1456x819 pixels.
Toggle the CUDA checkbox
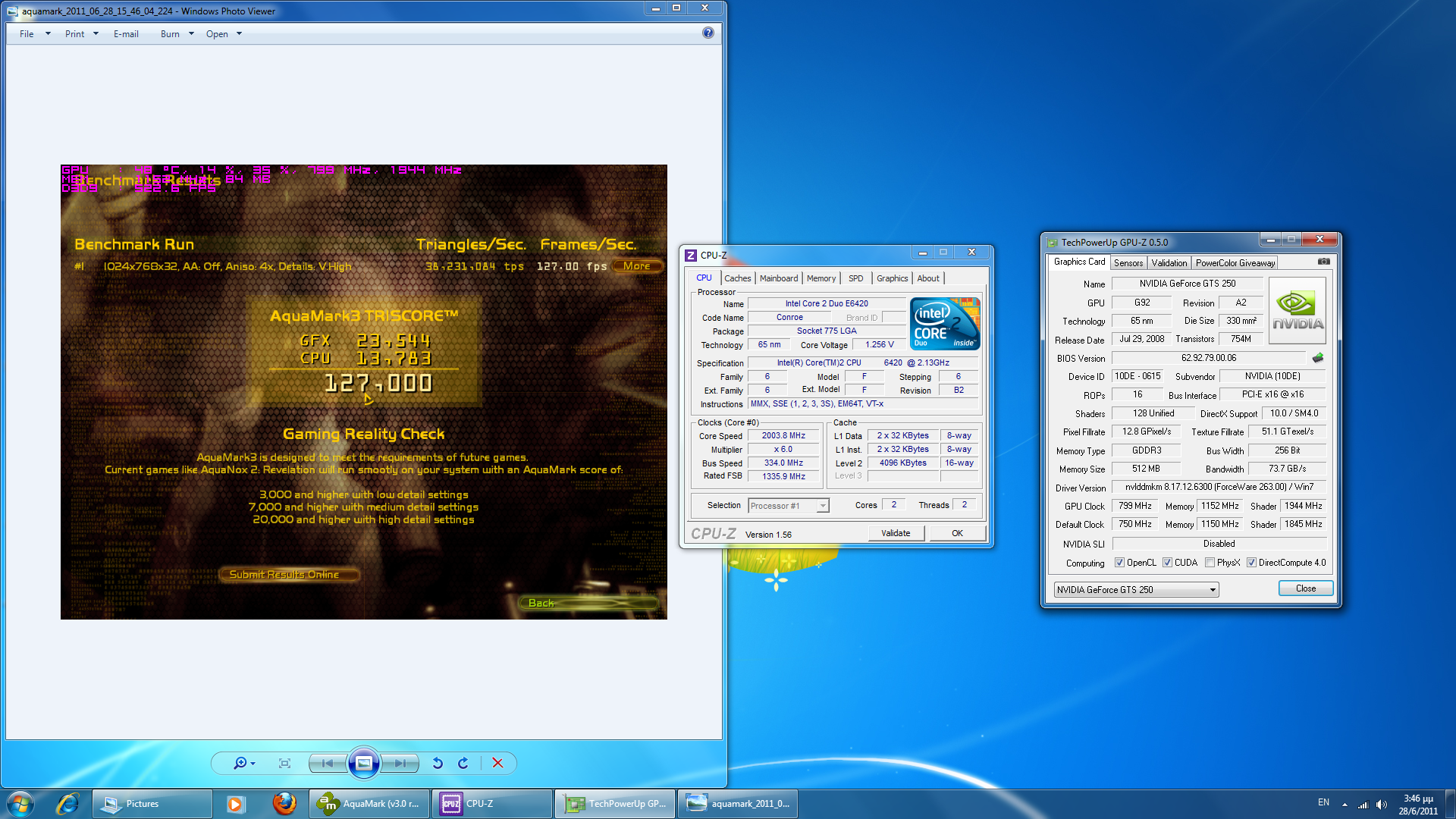coord(1167,563)
